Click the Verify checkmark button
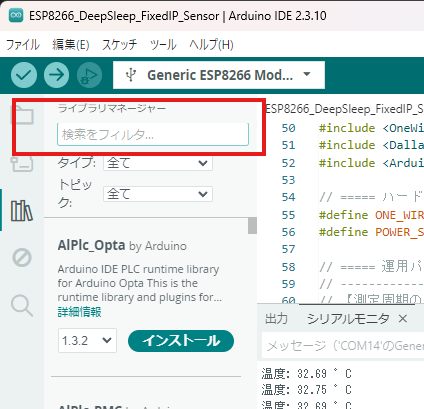The image size is (424, 409). 24,75
